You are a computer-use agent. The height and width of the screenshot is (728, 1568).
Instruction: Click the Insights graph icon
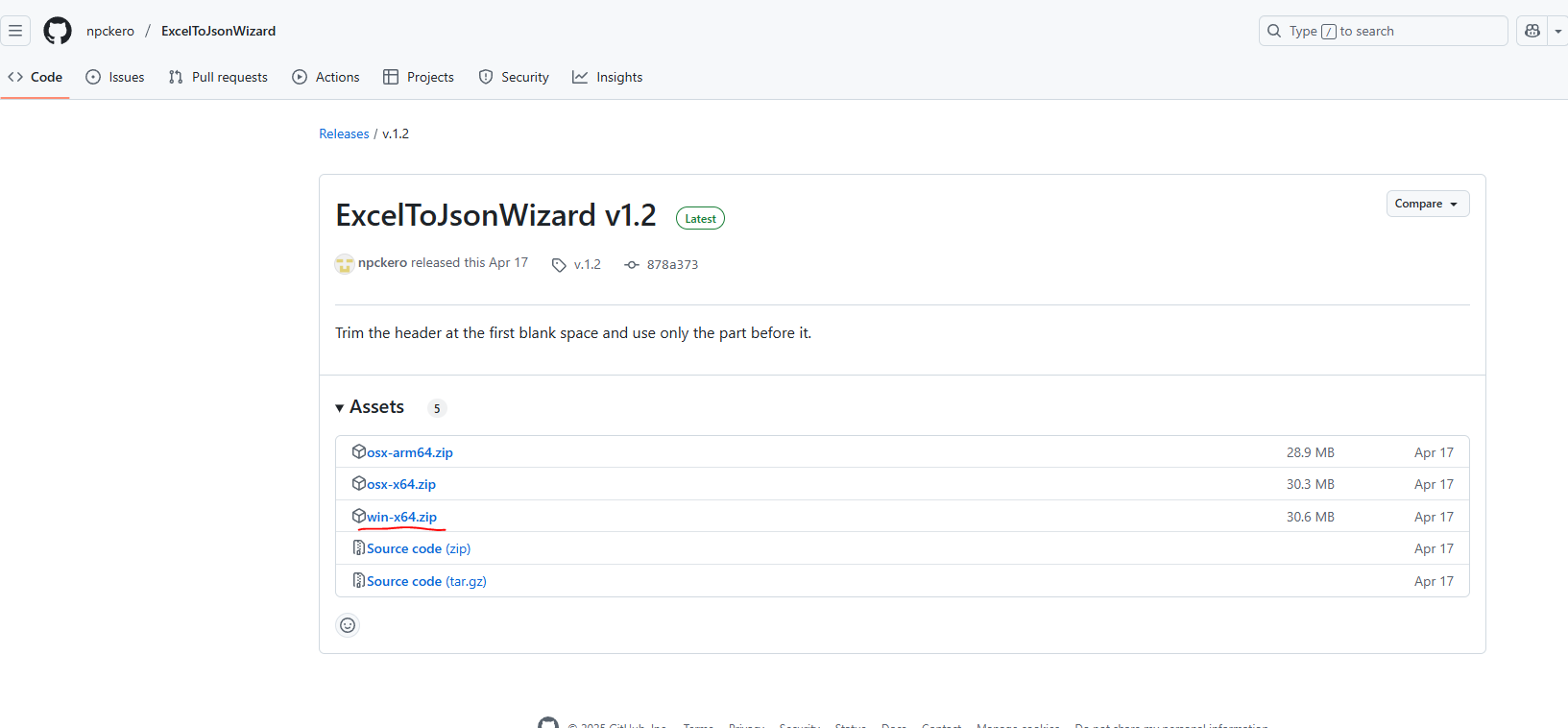(x=580, y=77)
